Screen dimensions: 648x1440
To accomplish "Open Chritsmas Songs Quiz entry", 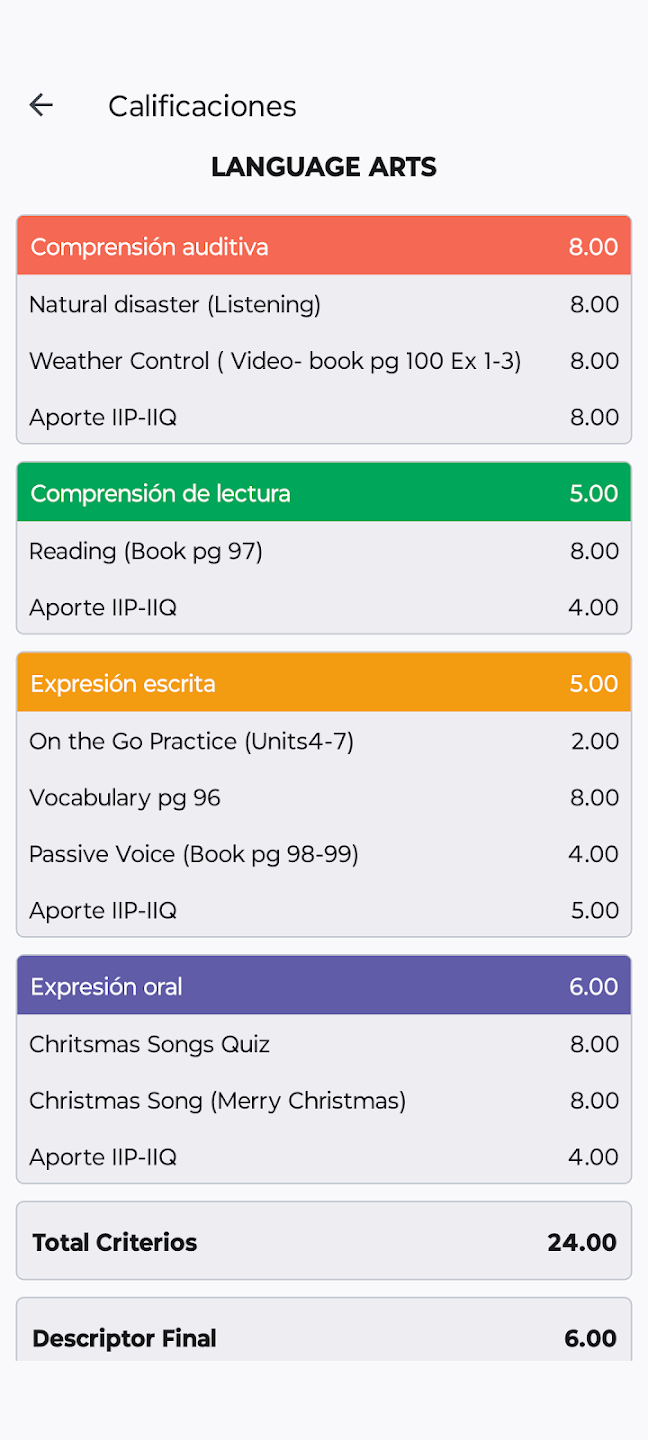I will click(324, 1044).
